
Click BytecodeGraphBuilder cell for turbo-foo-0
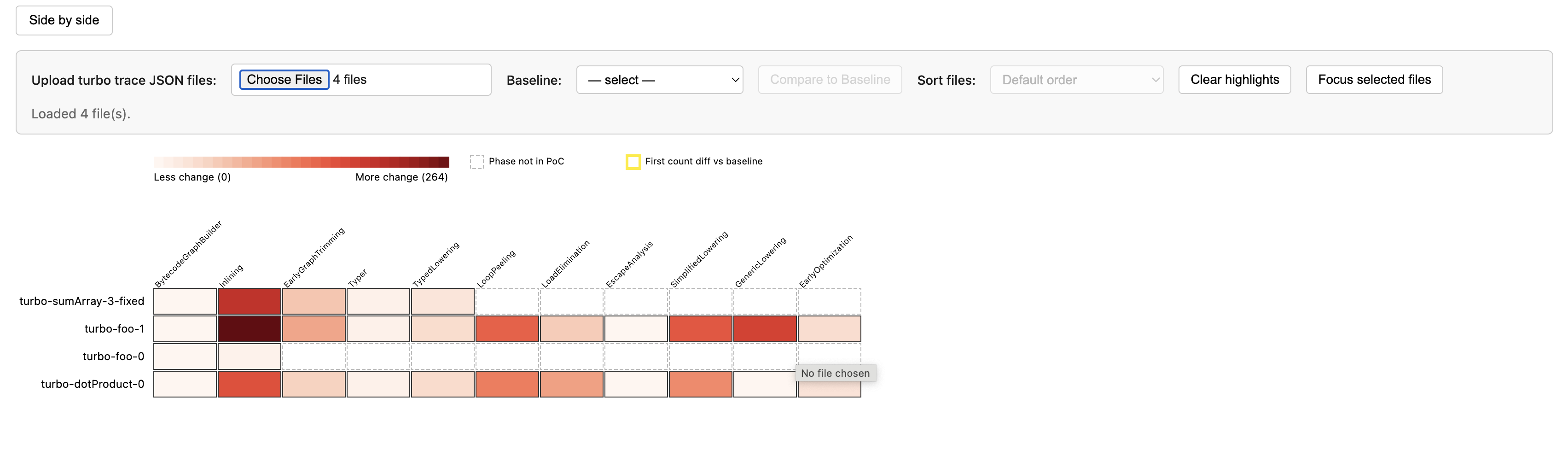tap(185, 356)
